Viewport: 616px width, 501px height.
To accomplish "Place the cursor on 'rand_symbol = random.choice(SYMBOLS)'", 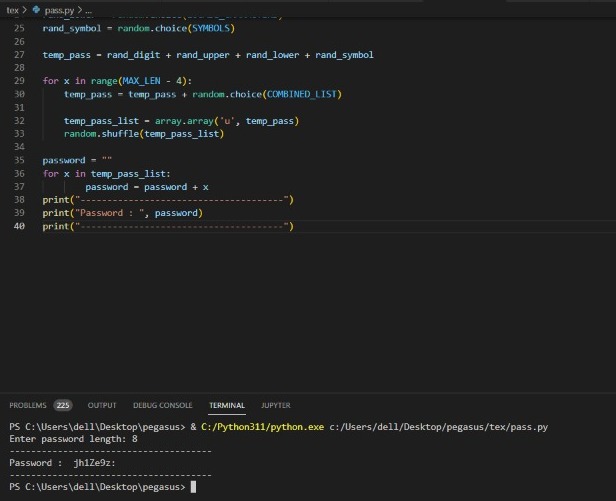I will point(139,28).
